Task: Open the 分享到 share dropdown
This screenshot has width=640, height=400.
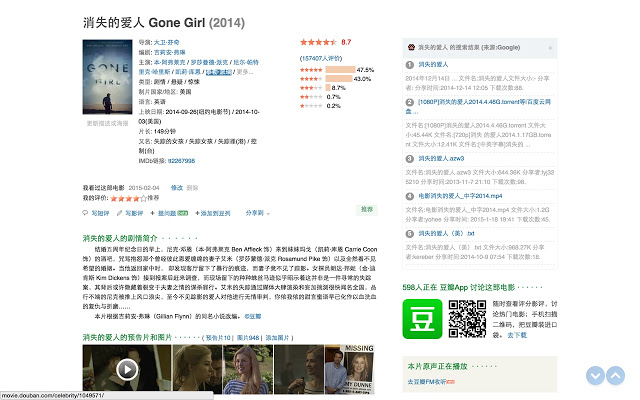Action: (258, 213)
